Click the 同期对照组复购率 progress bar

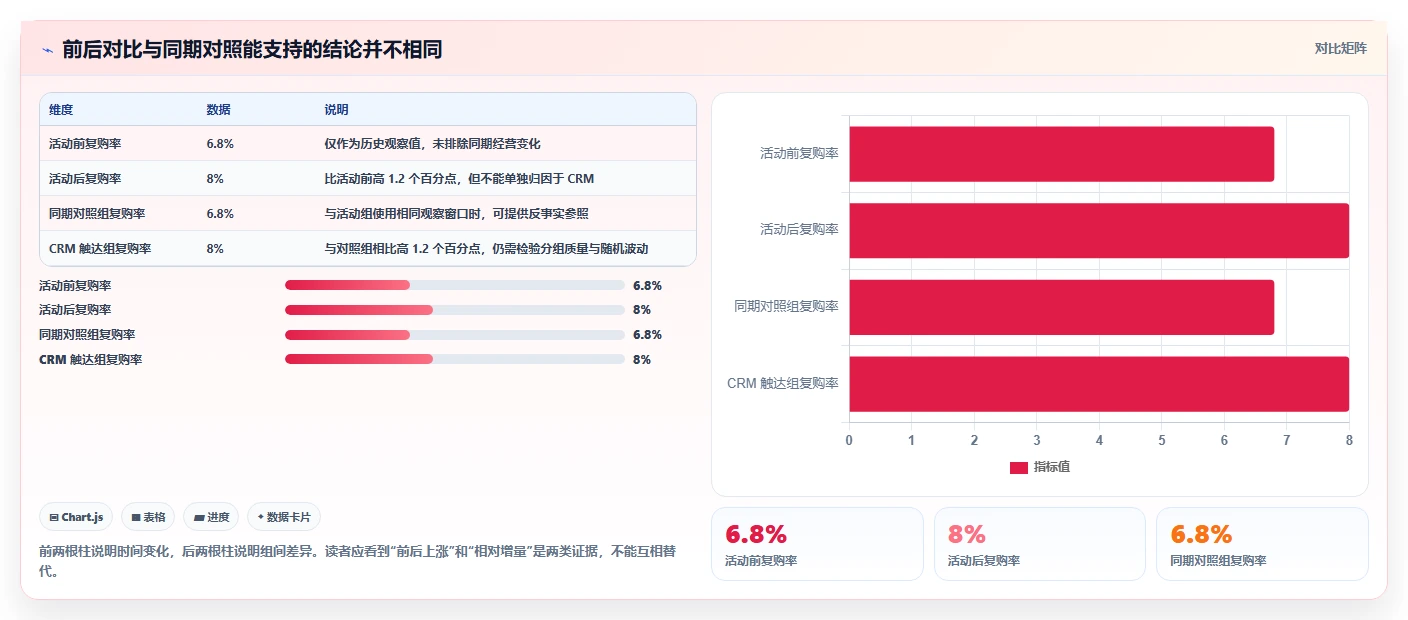454,334
